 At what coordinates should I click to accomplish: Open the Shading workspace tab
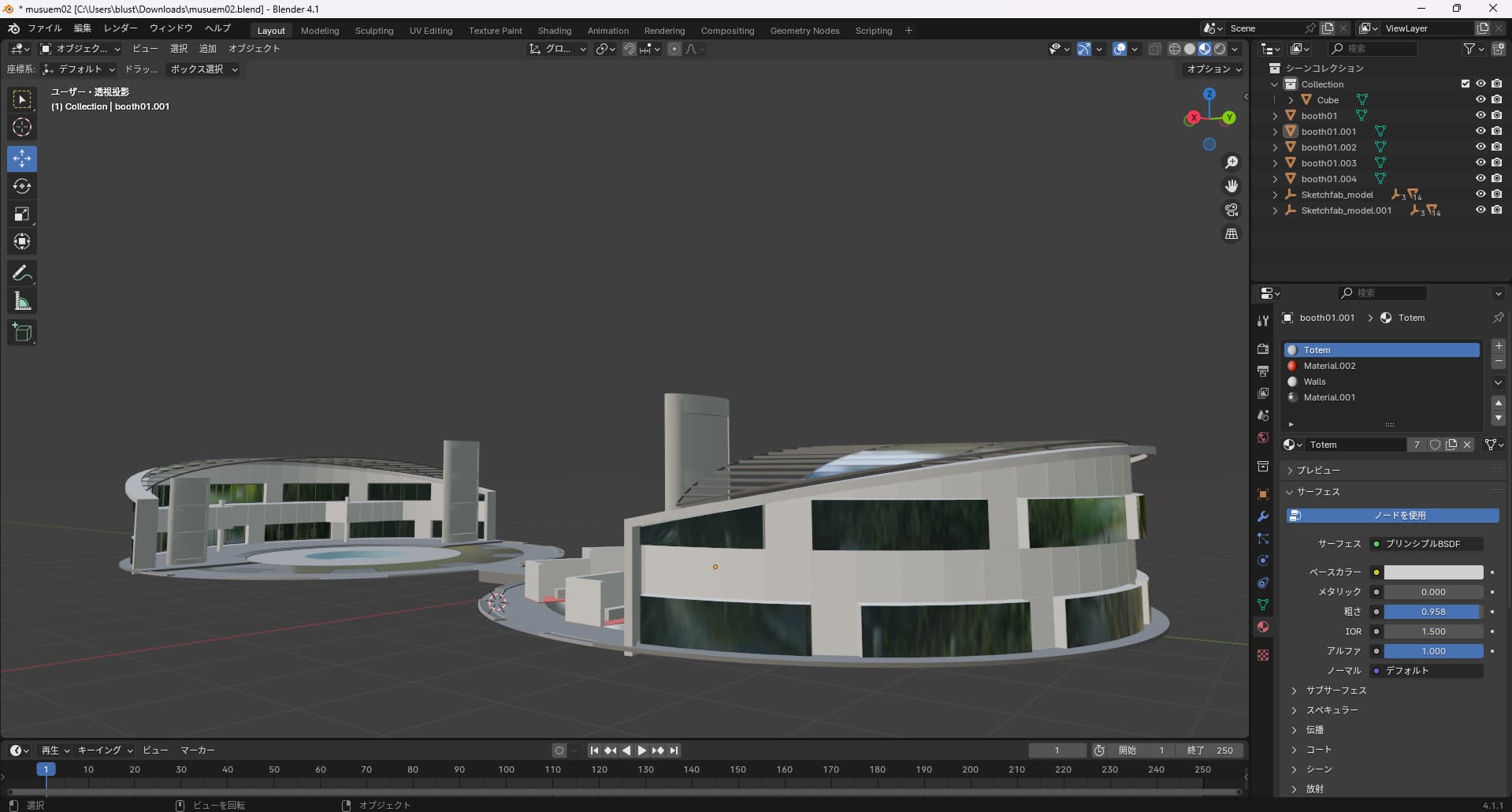[554, 31]
